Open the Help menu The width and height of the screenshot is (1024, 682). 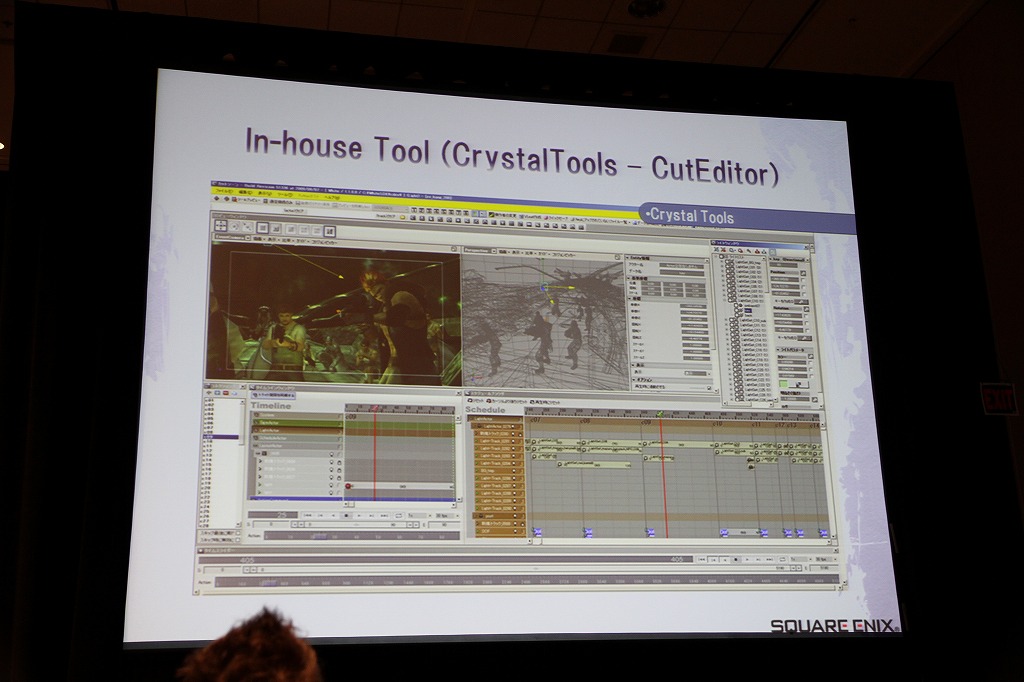(x=332, y=197)
